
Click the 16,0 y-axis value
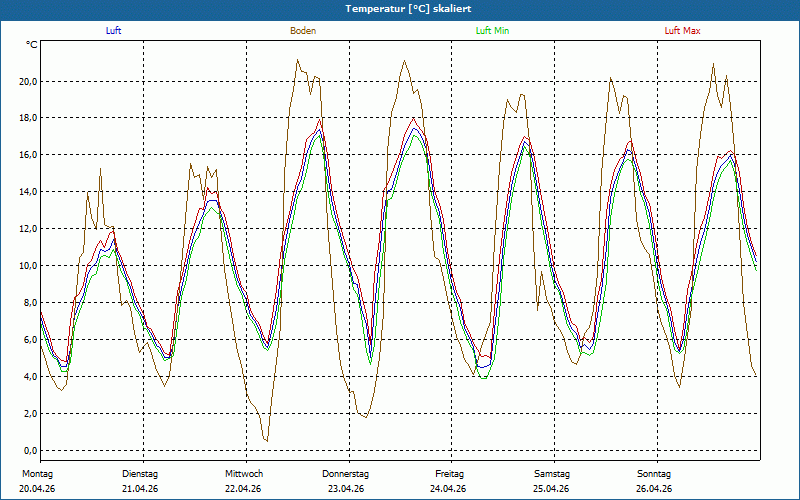28,155
